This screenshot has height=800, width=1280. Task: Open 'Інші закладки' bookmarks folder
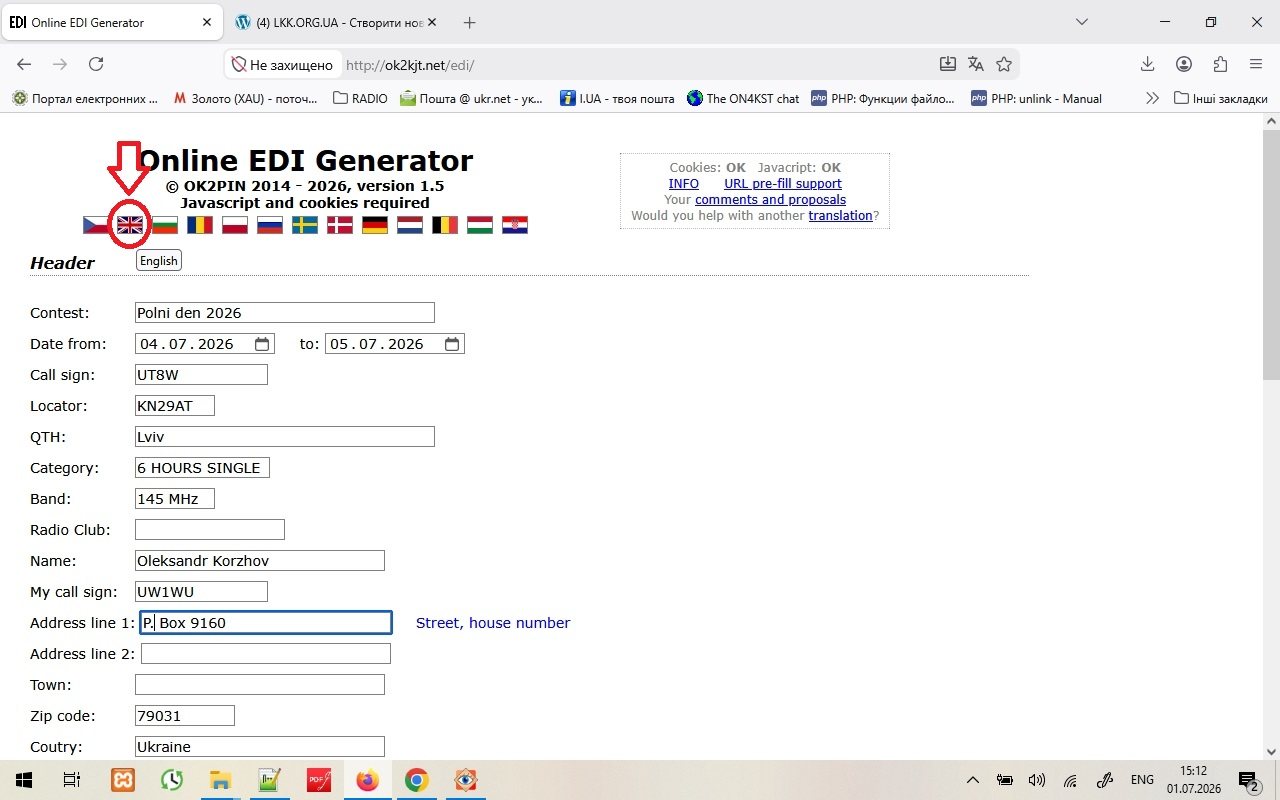click(1221, 98)
